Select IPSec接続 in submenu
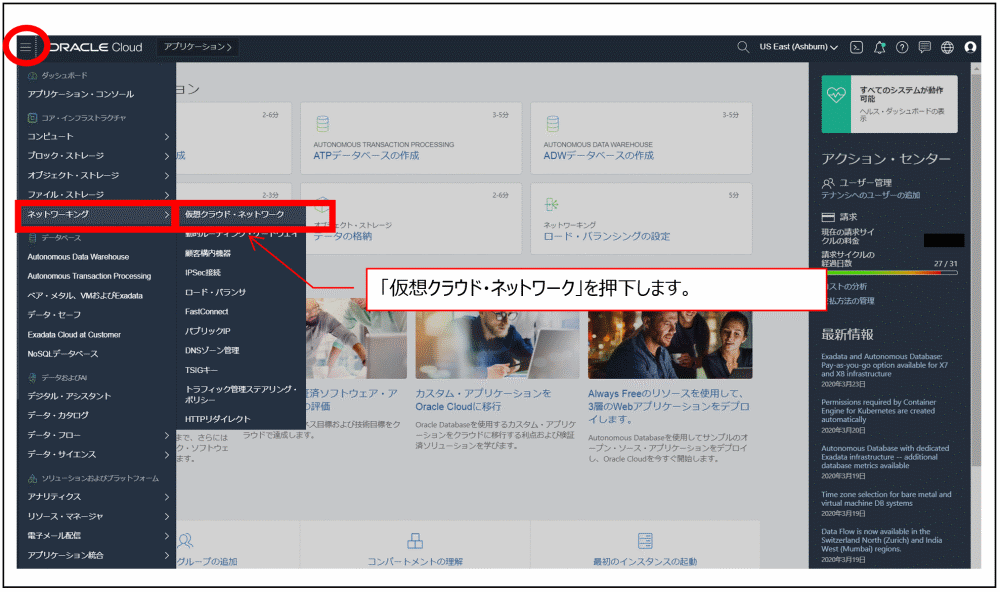Viewport: 1000px width, 592px height. click(203, 272)
